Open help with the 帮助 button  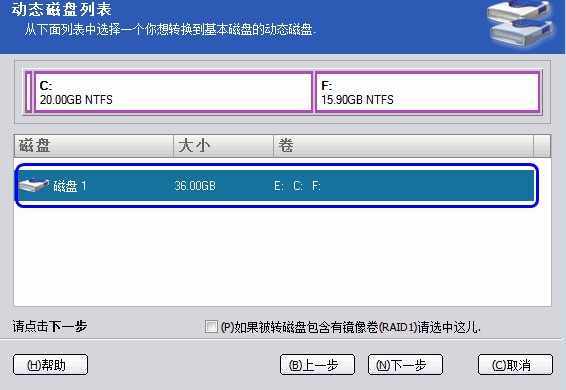(50, 365)
